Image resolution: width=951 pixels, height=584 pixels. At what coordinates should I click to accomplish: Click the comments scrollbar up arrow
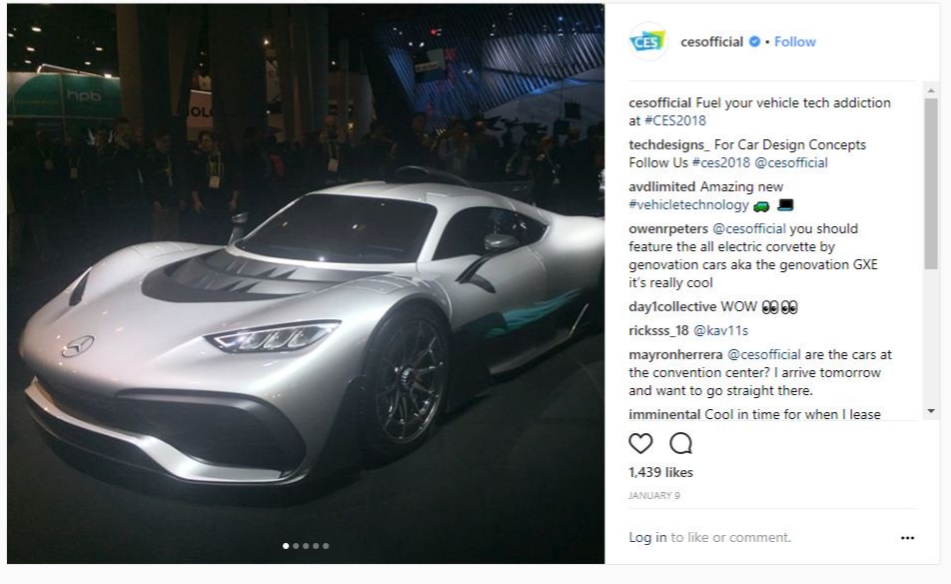[931, 90]
